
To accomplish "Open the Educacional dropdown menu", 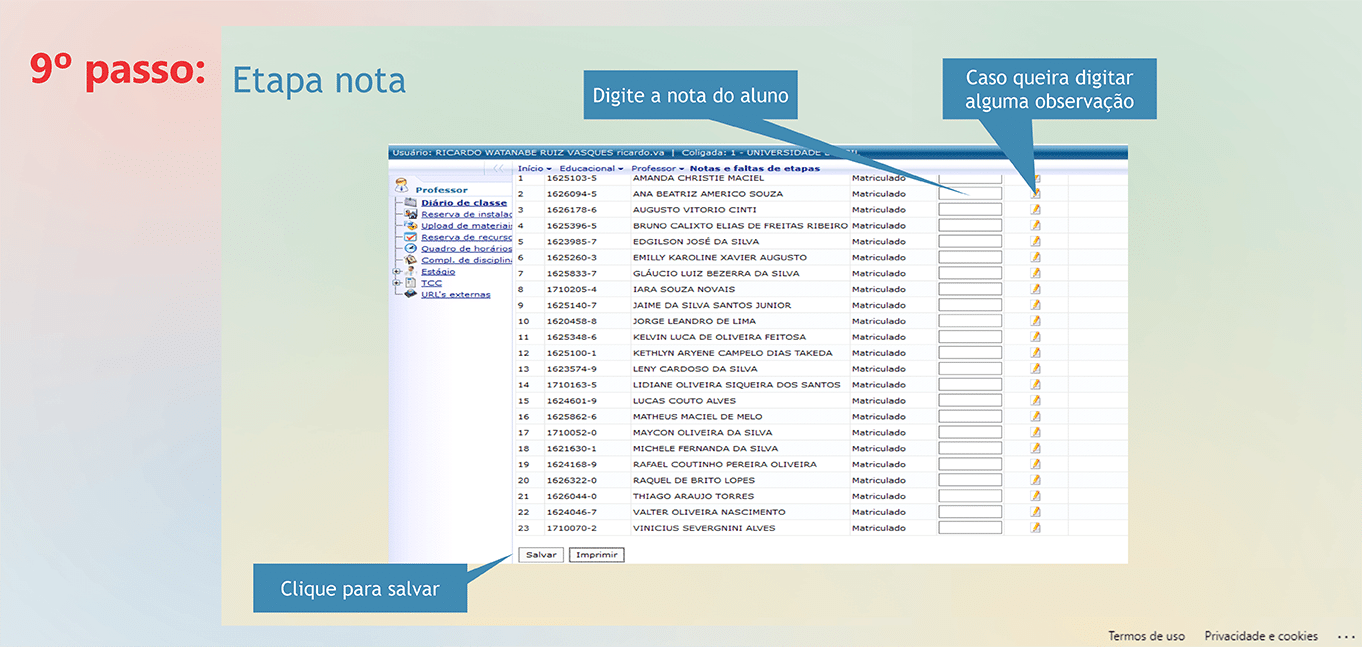I will (x=590, y=169).
